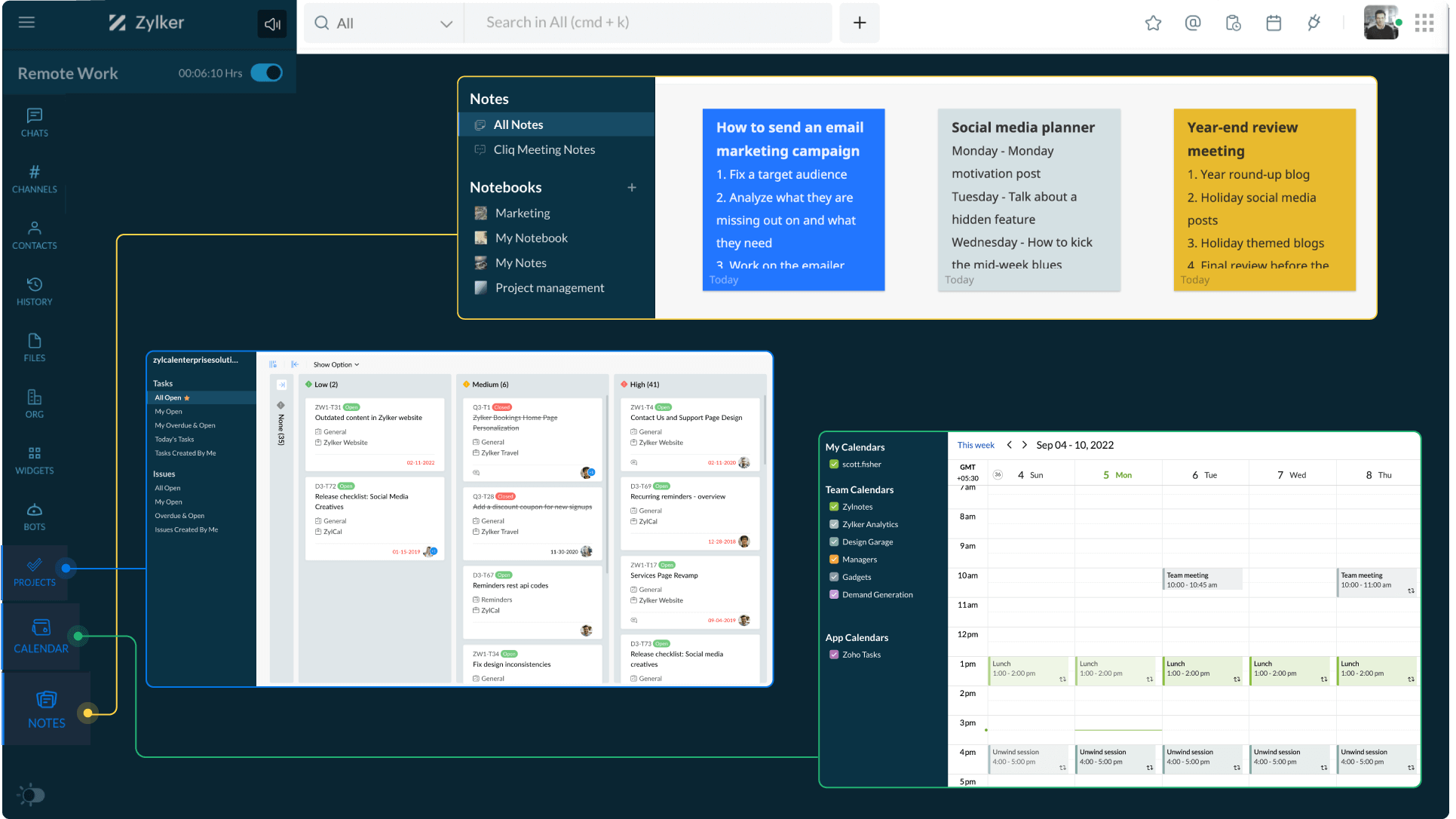This screenshot has width=1456, height=819.
Task: Expand the Show Option dropdown
Action: click(x=336, y=365)
